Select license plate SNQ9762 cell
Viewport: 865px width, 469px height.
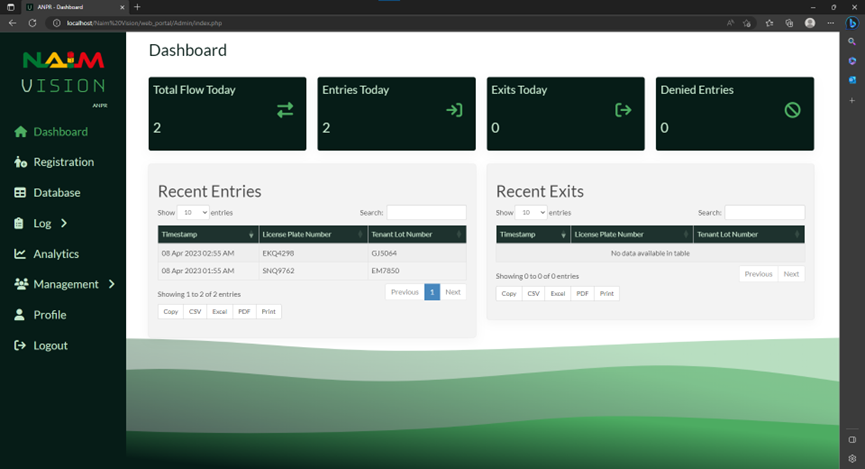click(x=313, y=271)
